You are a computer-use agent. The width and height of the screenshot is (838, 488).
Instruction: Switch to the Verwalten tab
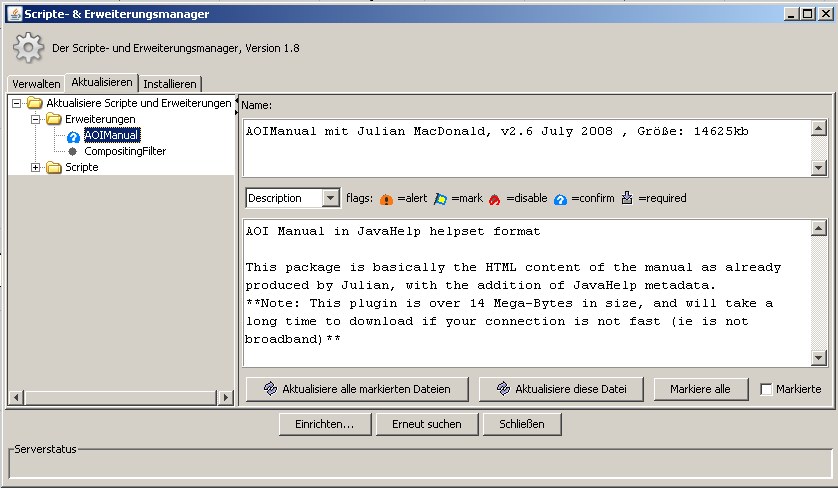tap(36, 84)
